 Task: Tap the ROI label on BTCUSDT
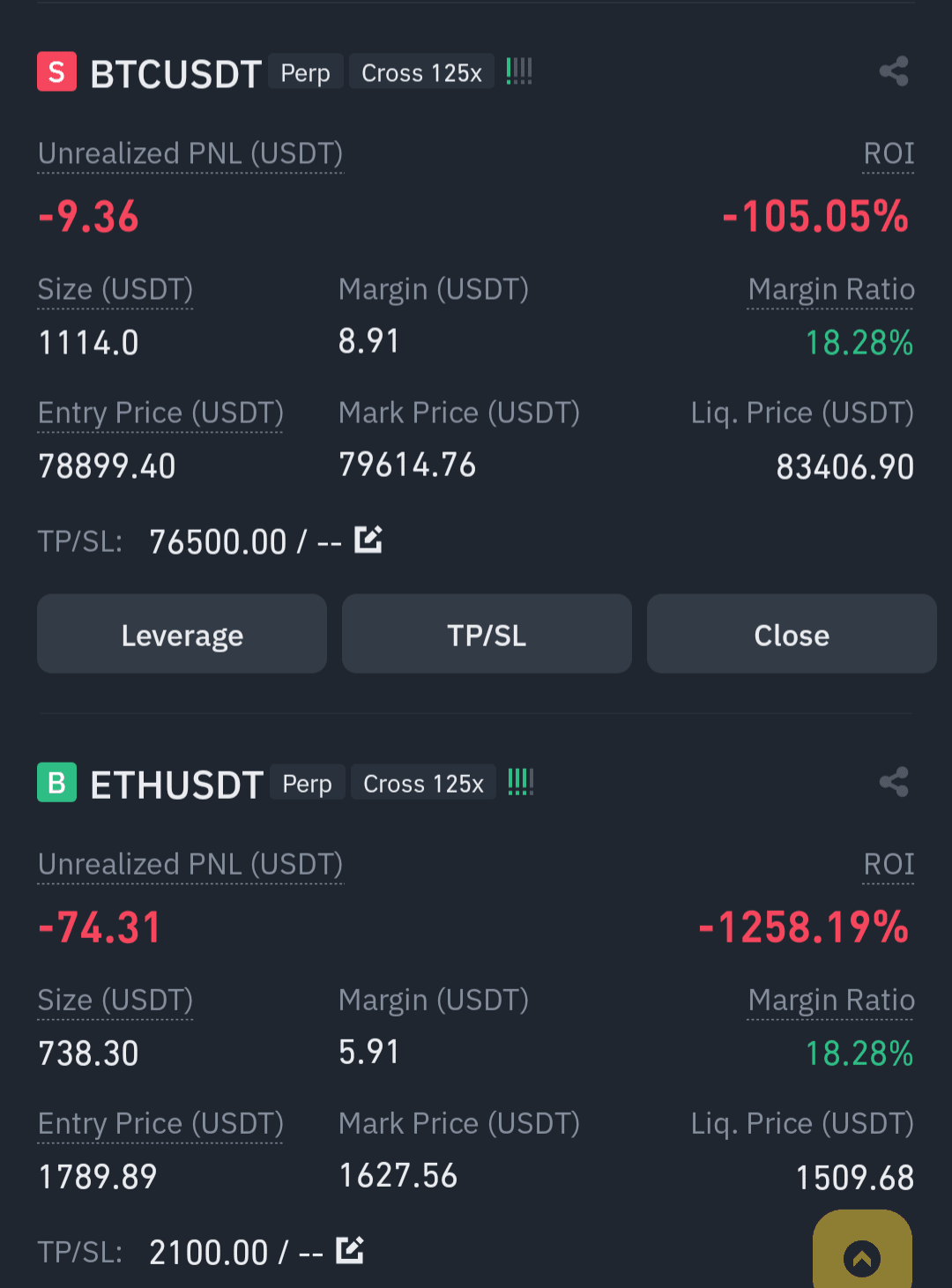coord(889,153)
